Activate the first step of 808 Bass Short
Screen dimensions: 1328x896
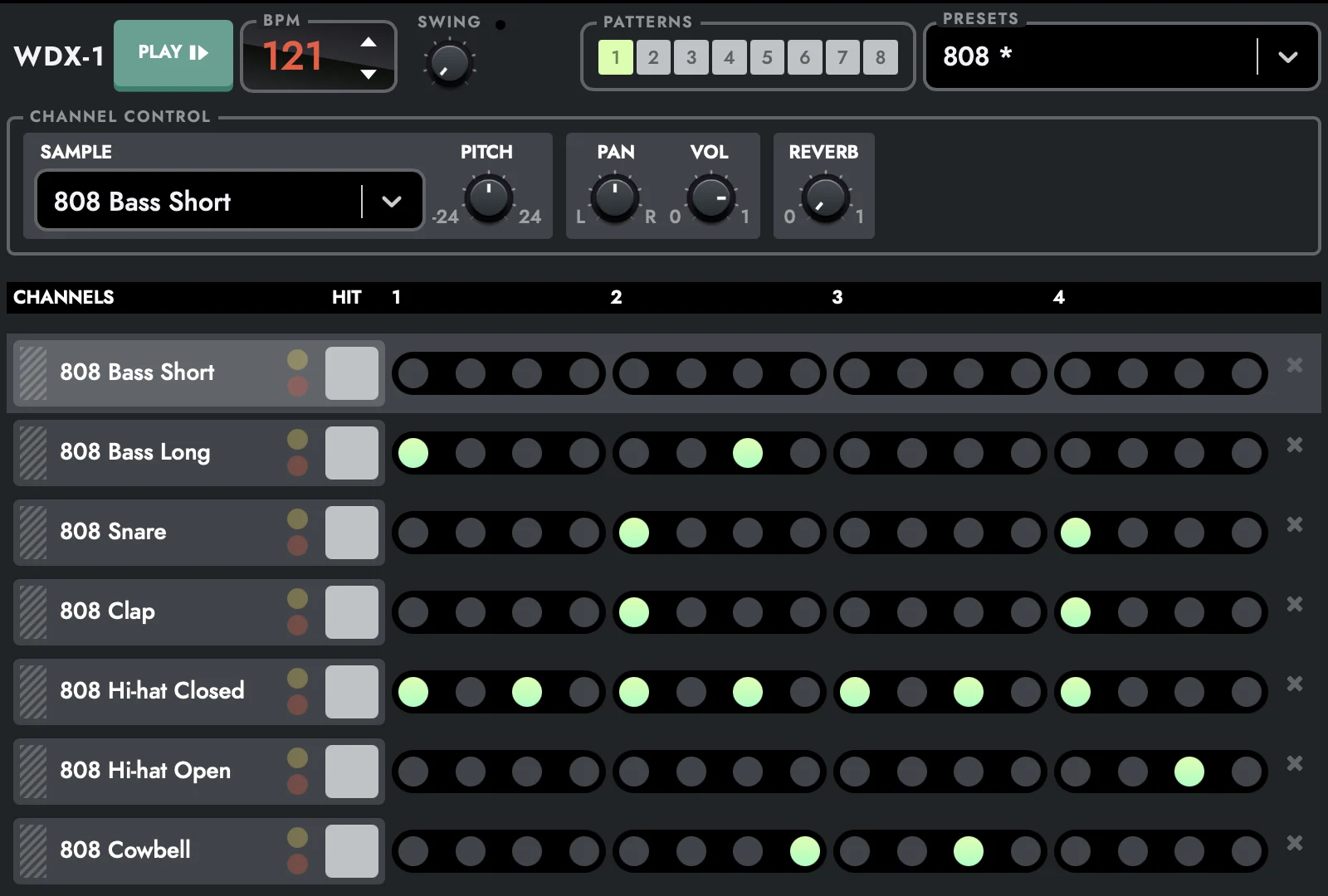tap(413, 373)
